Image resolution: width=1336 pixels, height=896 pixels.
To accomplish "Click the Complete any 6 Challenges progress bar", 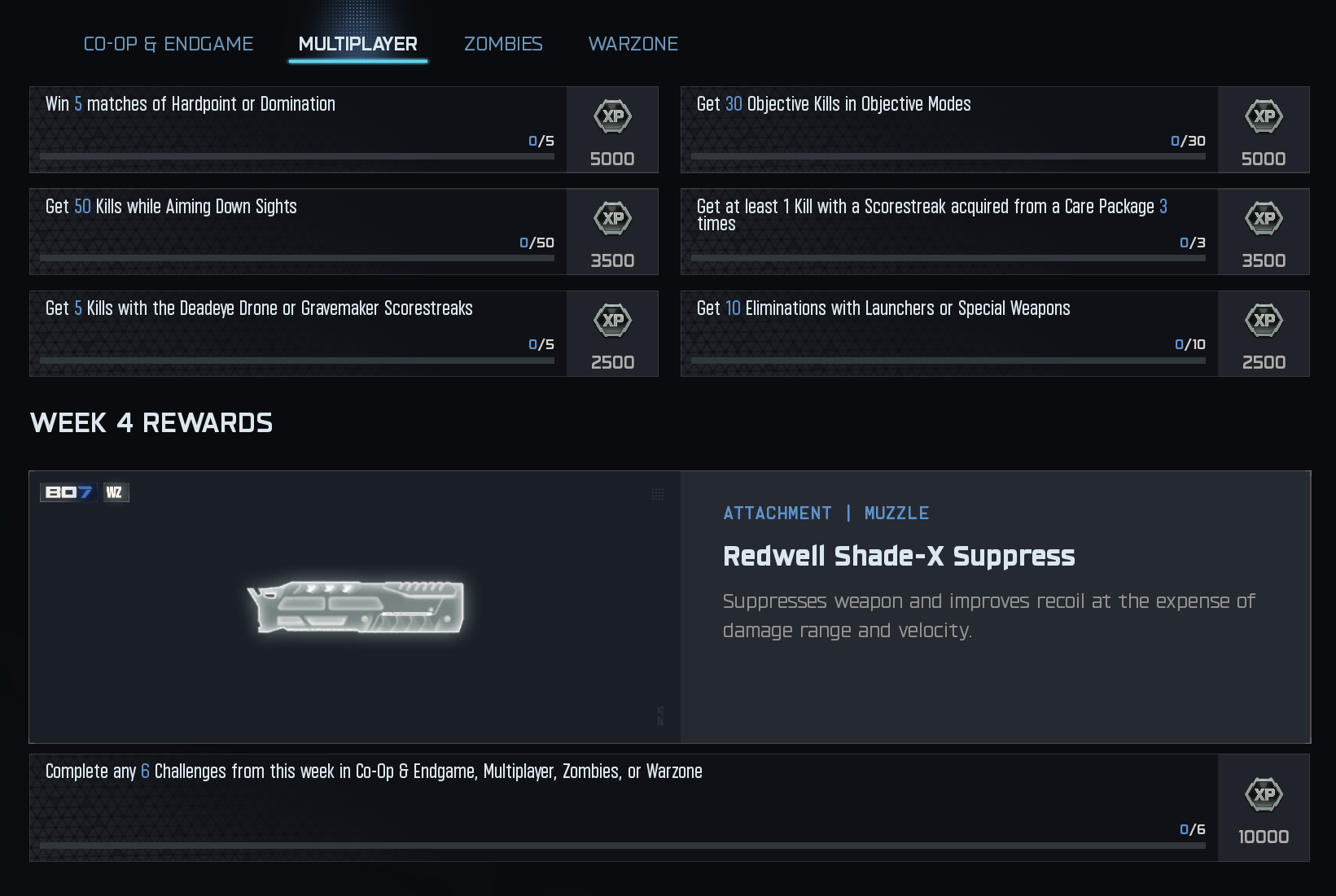I will click(x=623, y=846).
